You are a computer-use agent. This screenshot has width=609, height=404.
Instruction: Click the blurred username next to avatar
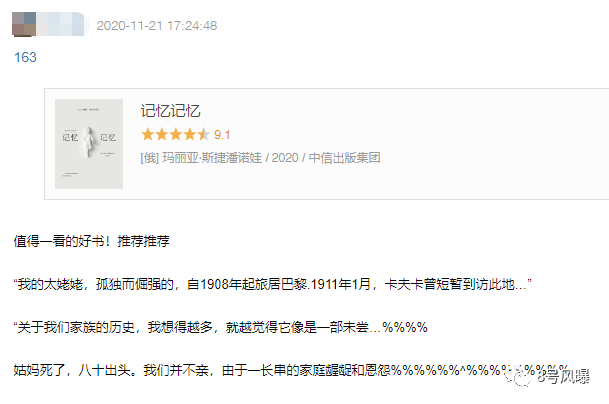click(x=61, y=24)
